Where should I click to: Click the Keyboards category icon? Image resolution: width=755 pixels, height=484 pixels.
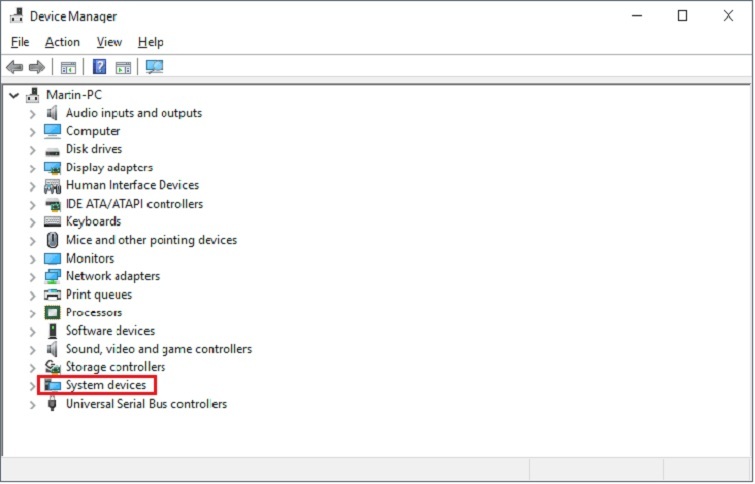click(53, 222)
